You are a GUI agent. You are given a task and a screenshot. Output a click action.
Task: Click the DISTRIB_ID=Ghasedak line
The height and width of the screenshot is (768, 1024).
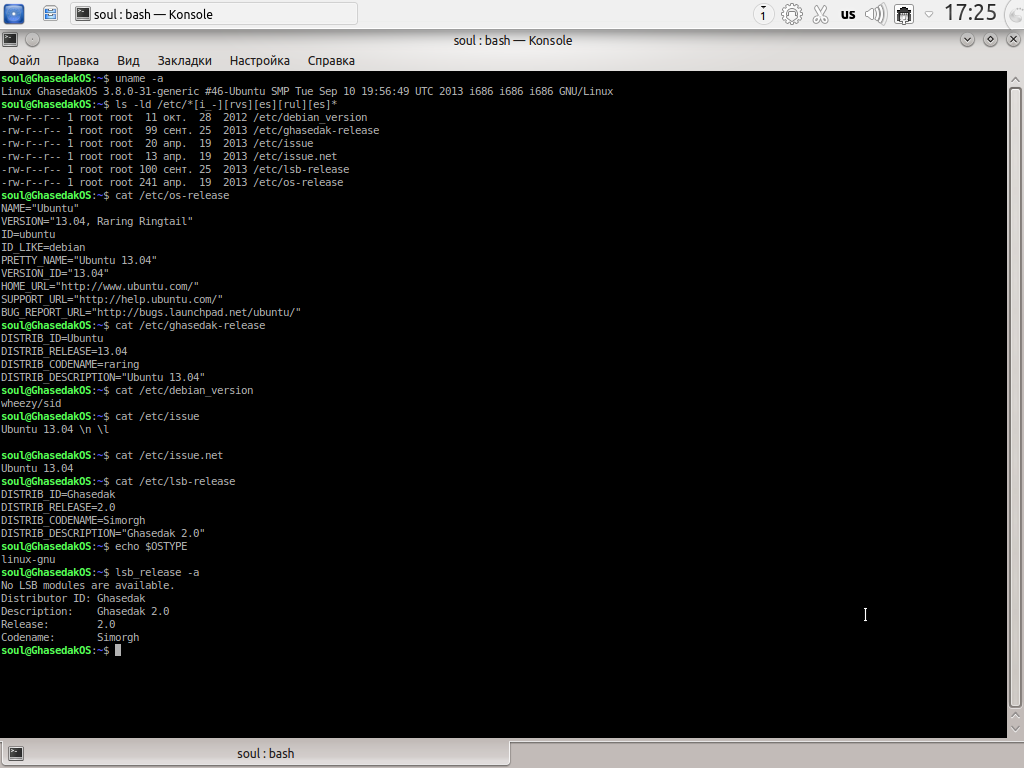point(58,494)
